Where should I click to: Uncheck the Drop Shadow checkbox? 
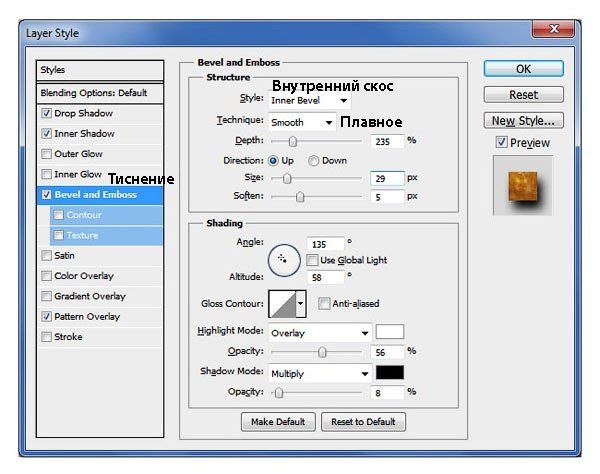[x=46, y=113]
